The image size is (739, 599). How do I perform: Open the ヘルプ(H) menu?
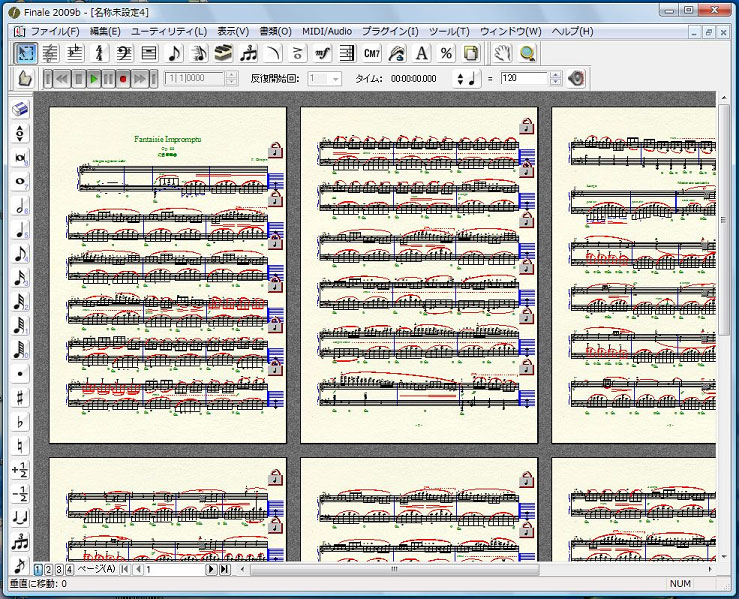pyautogui.click(x=572, y=32)
